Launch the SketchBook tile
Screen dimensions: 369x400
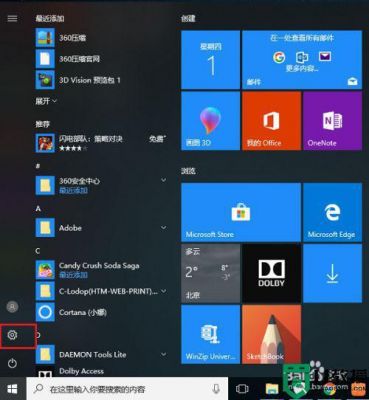[x=272, y=334]
